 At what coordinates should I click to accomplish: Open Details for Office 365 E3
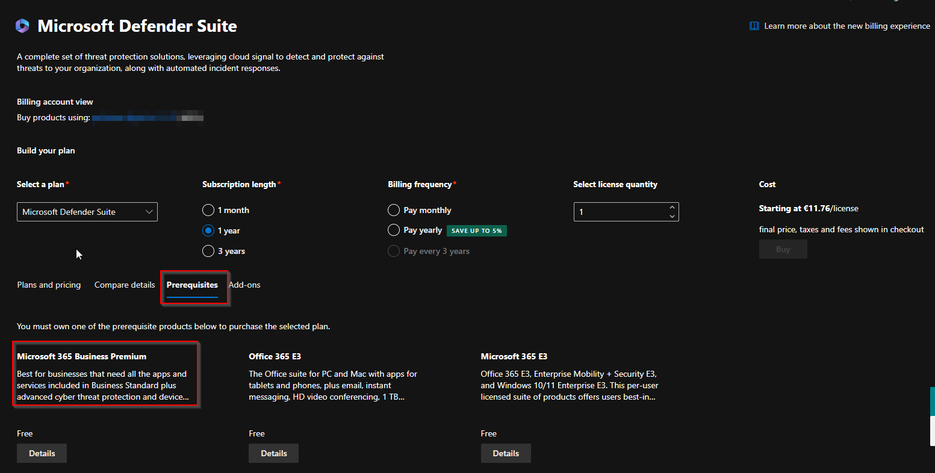tap(274, 453)
